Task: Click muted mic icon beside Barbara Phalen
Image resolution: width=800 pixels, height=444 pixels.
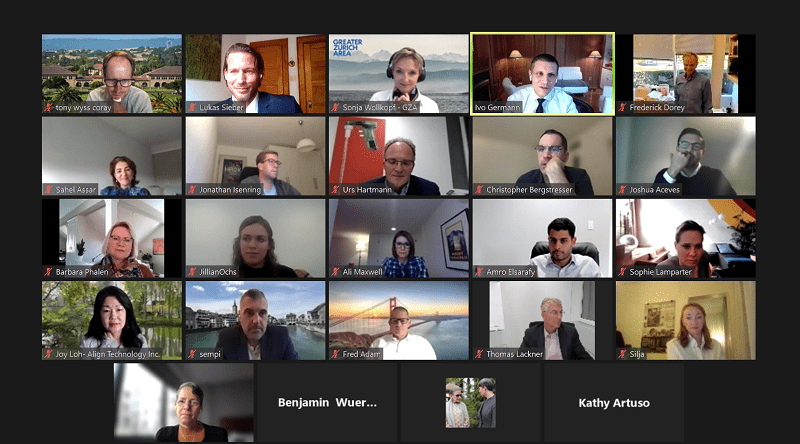Action: point(49,272)
